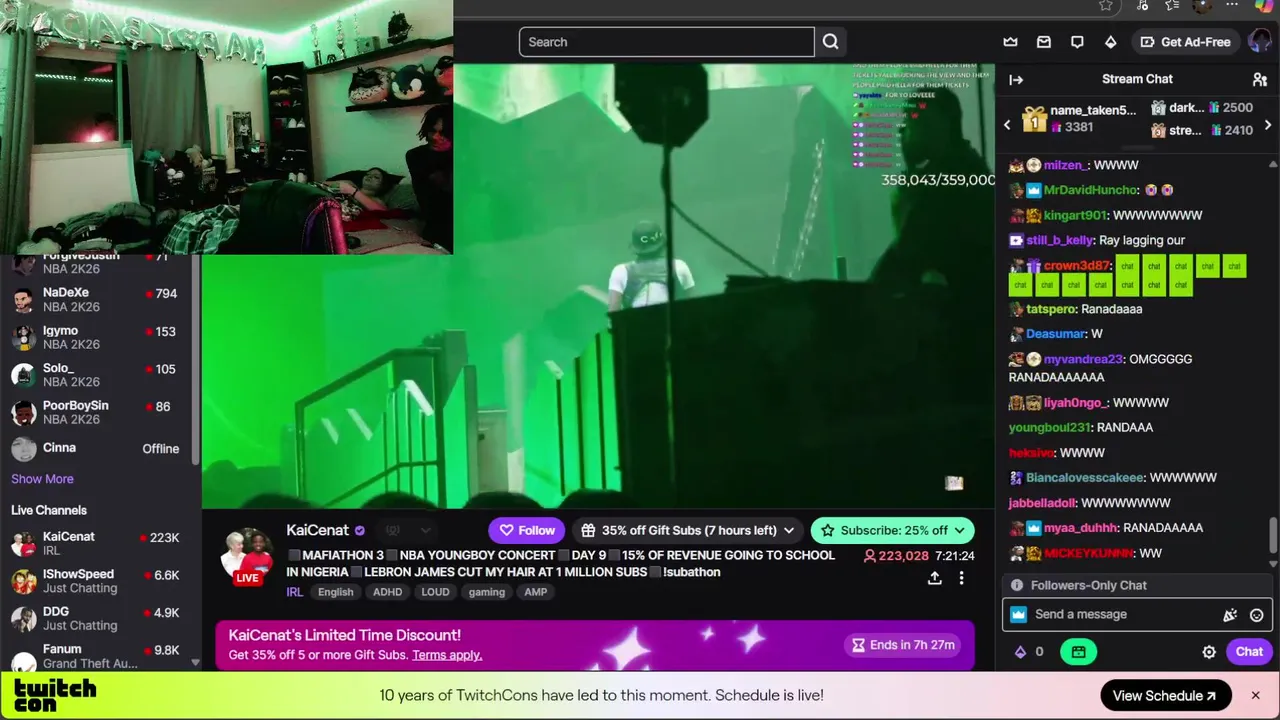Open Igymo channel in sidebar

pyautogui.click(x=96, y=338)
